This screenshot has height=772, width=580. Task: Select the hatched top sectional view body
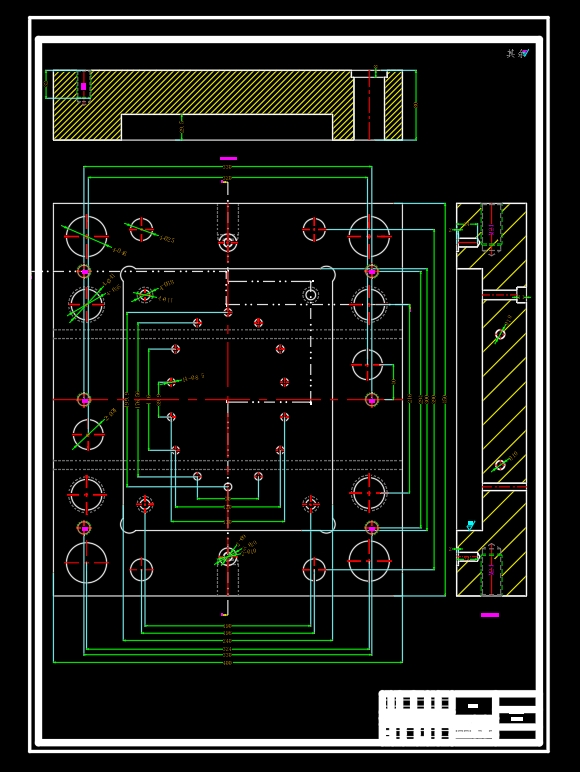click(x=227, y=105)
